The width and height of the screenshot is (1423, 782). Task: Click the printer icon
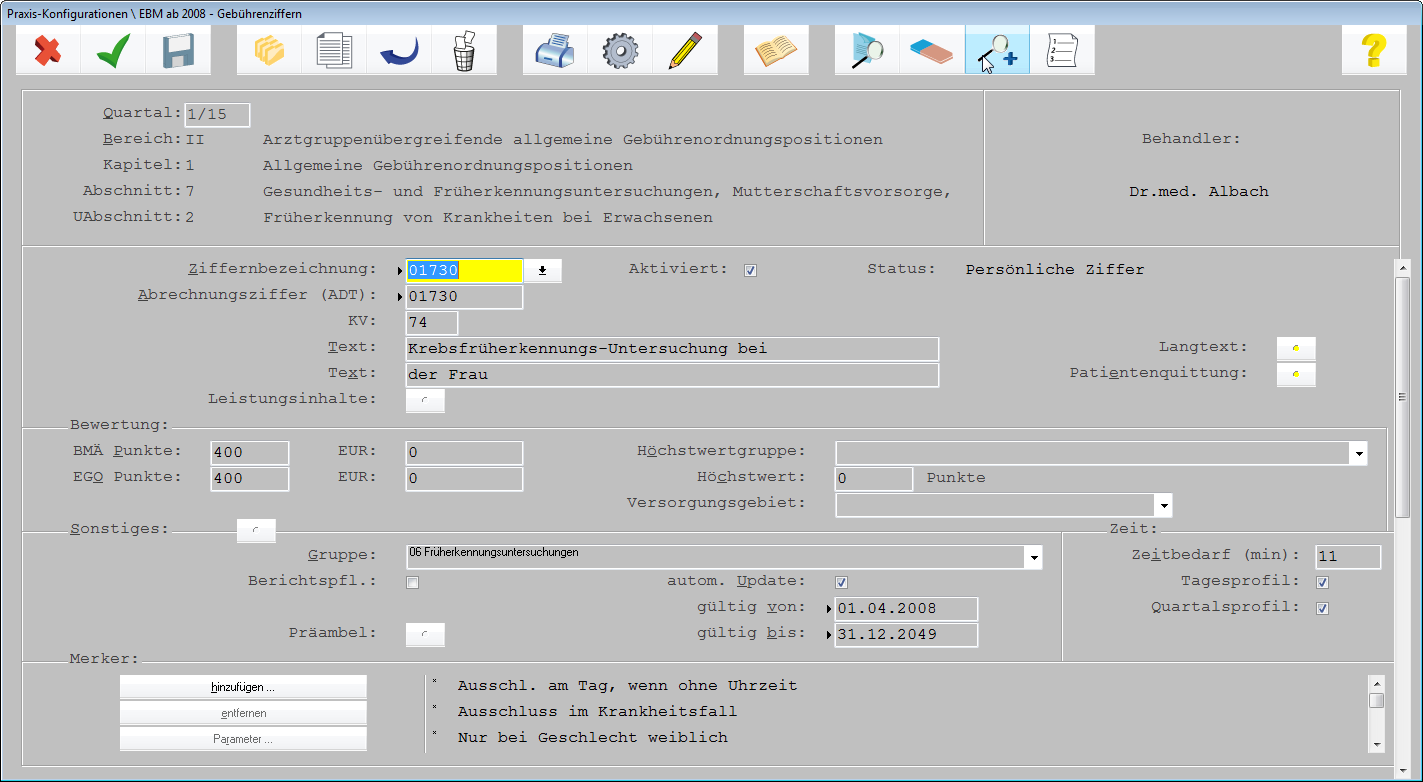555,50
